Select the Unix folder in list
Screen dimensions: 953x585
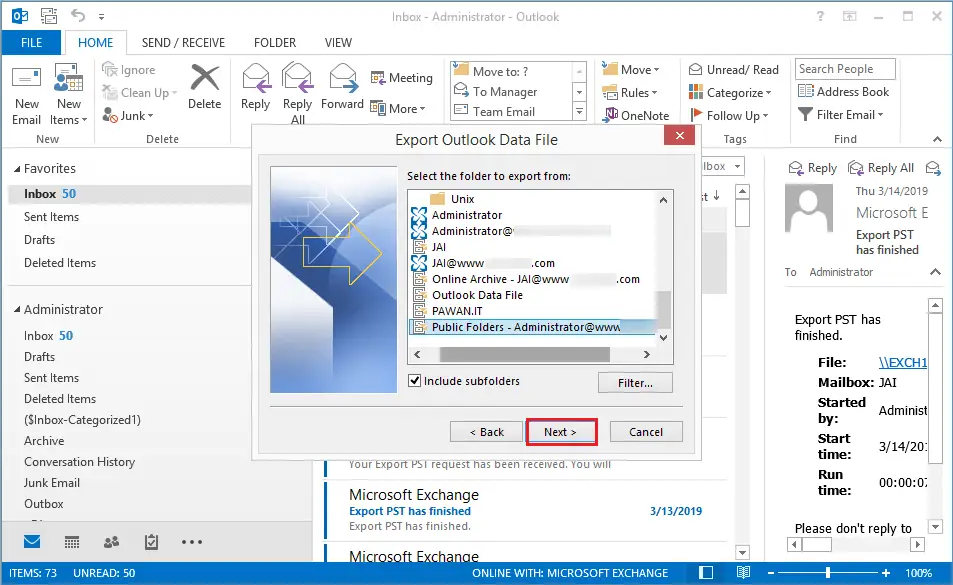[x=462, y=199]
